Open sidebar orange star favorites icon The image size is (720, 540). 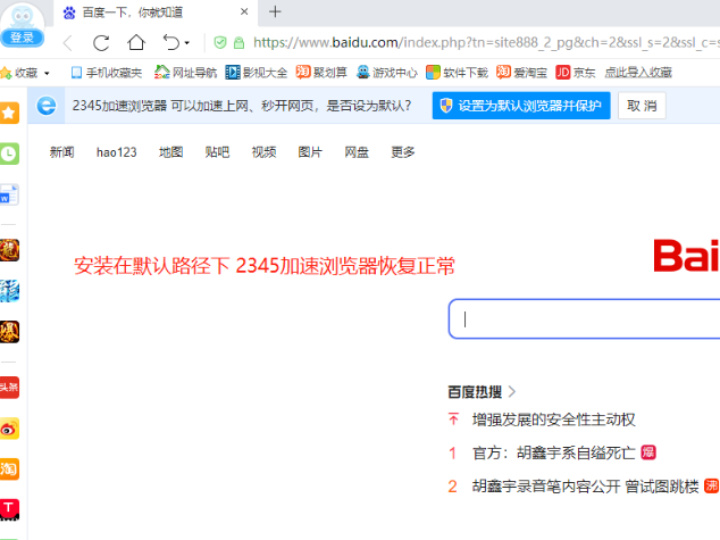tap(9, 112)
